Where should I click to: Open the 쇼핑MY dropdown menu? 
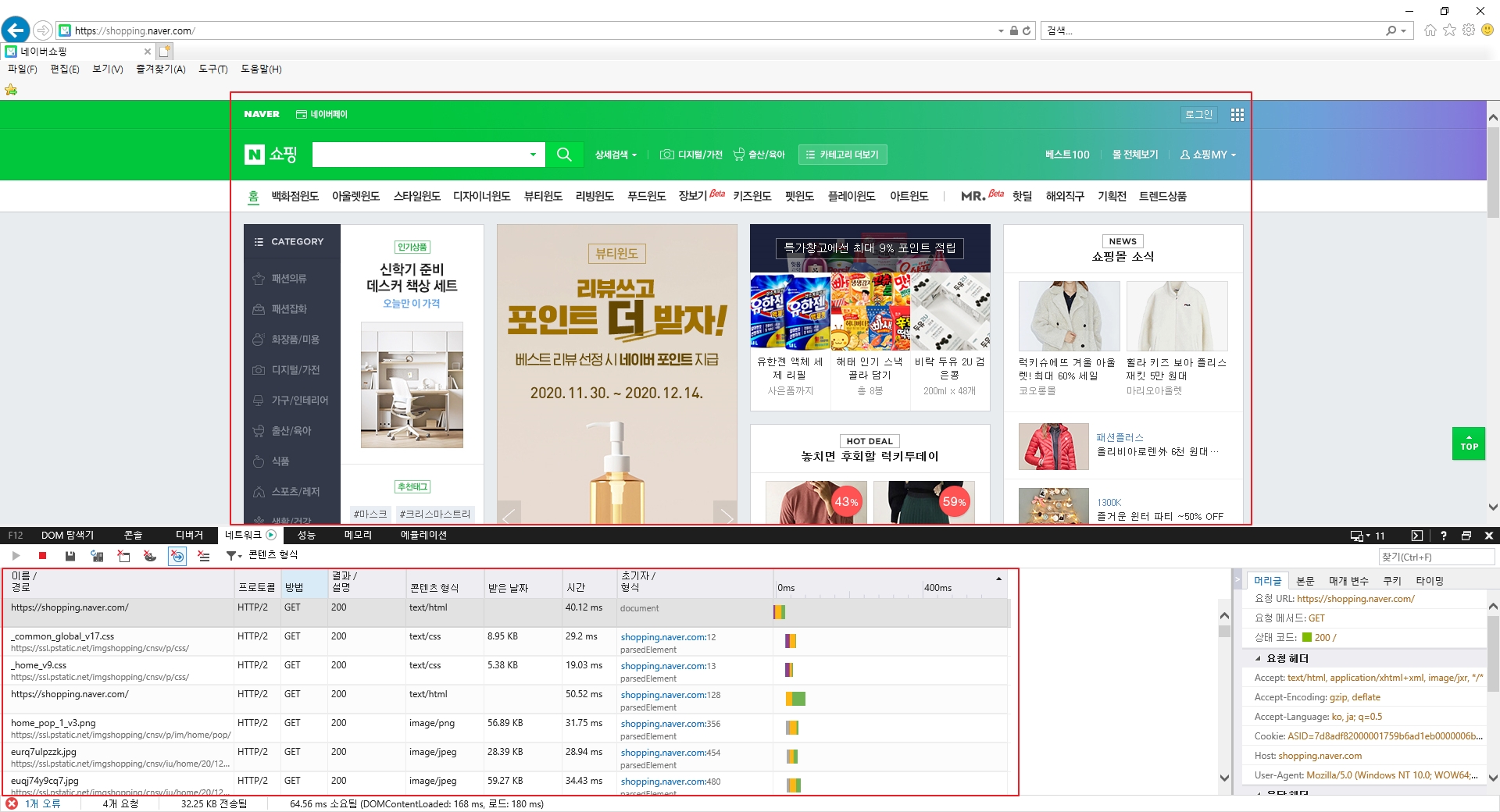pyautogui.click(x=1208, y=155)
